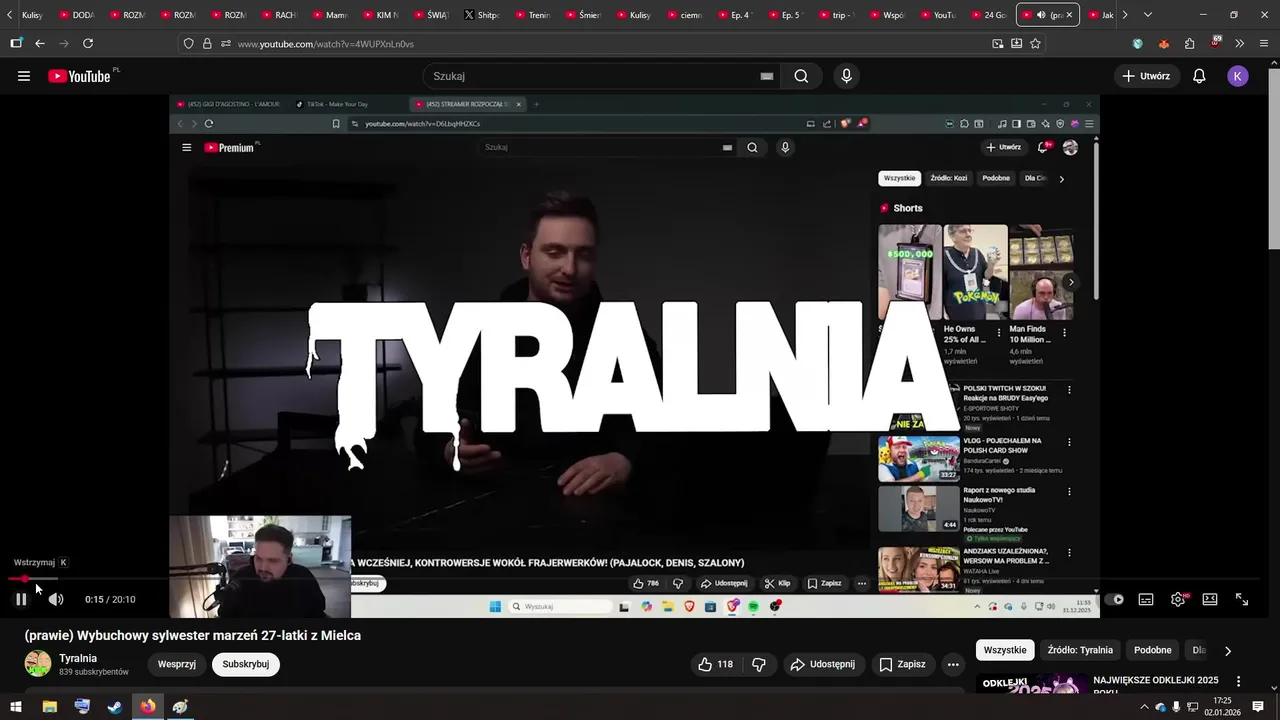Image resolution: width=1280 pixels, height=720 pixels.
Task: Share the video with Udostępnij
Action: 823,664
